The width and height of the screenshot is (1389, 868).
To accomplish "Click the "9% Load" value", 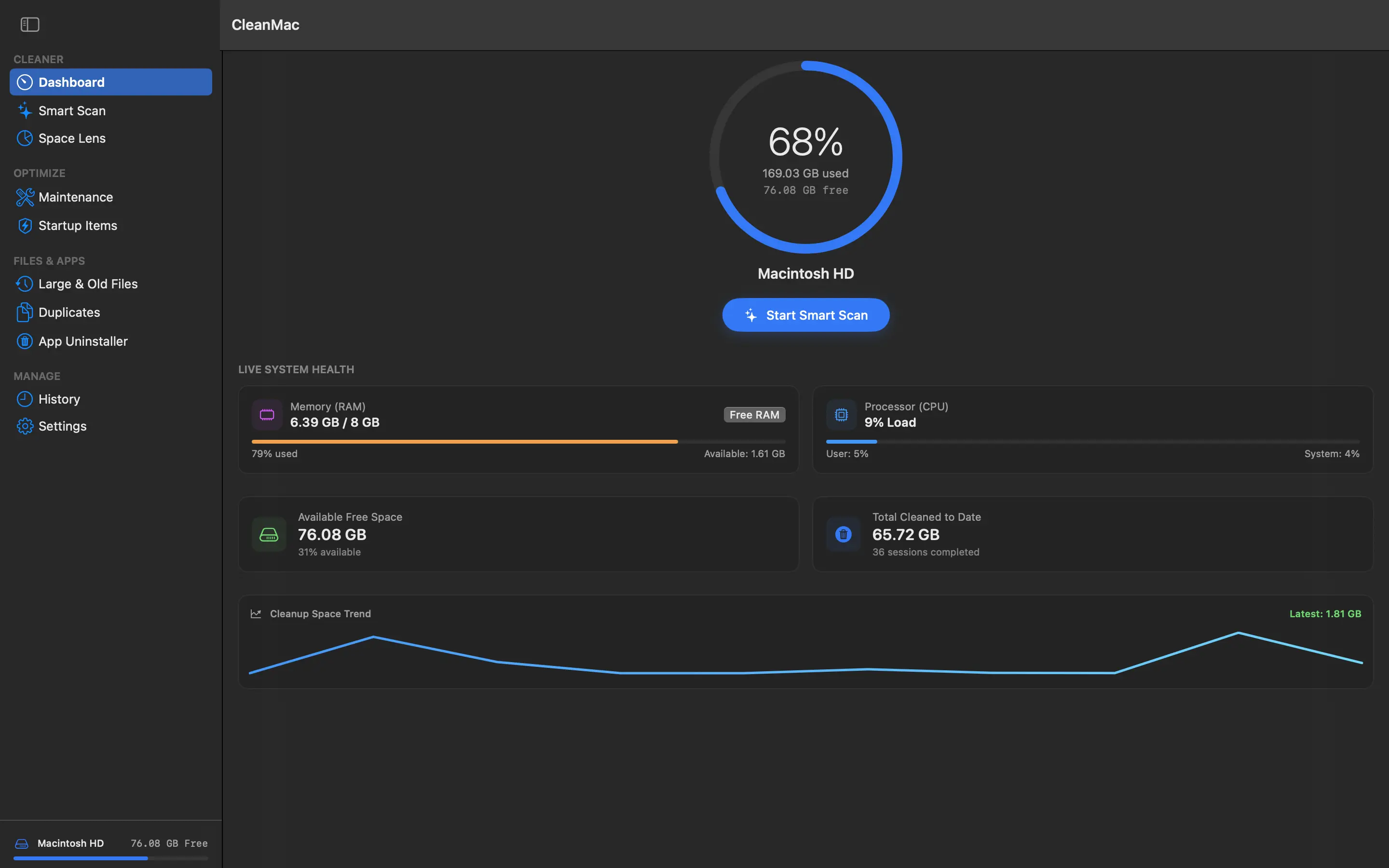I will coord(890,422).
